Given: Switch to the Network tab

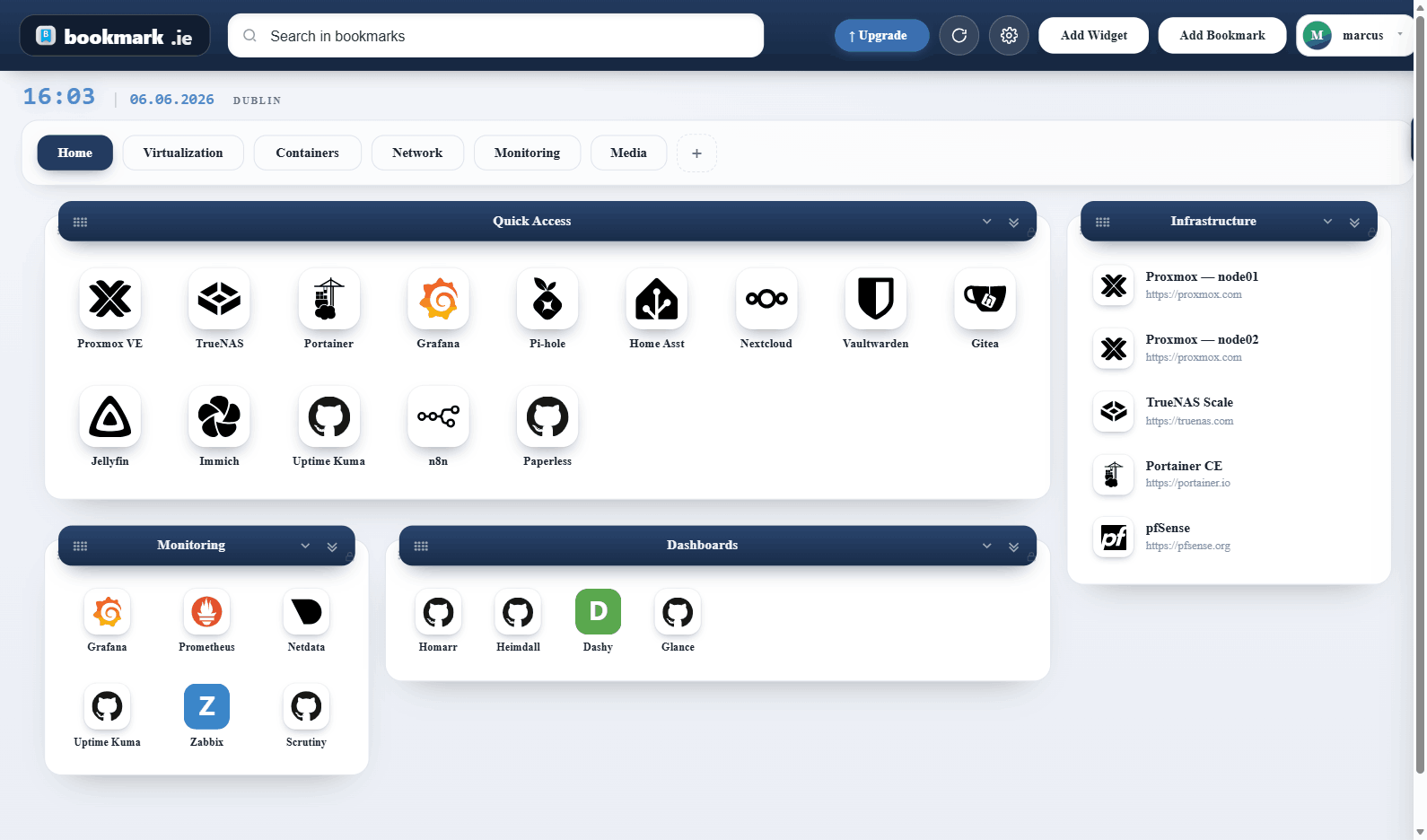Looking at the screenshot, I should click(417, 153).
